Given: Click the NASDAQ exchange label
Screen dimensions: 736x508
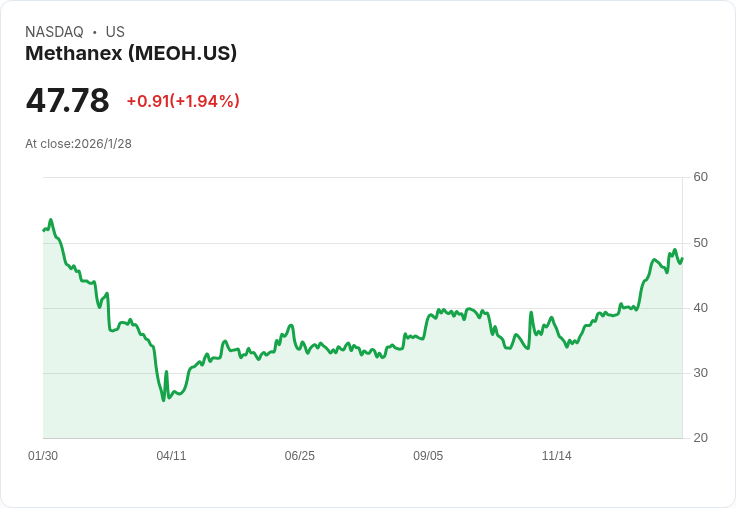Looking at the screenshot, I should (54, 32).
